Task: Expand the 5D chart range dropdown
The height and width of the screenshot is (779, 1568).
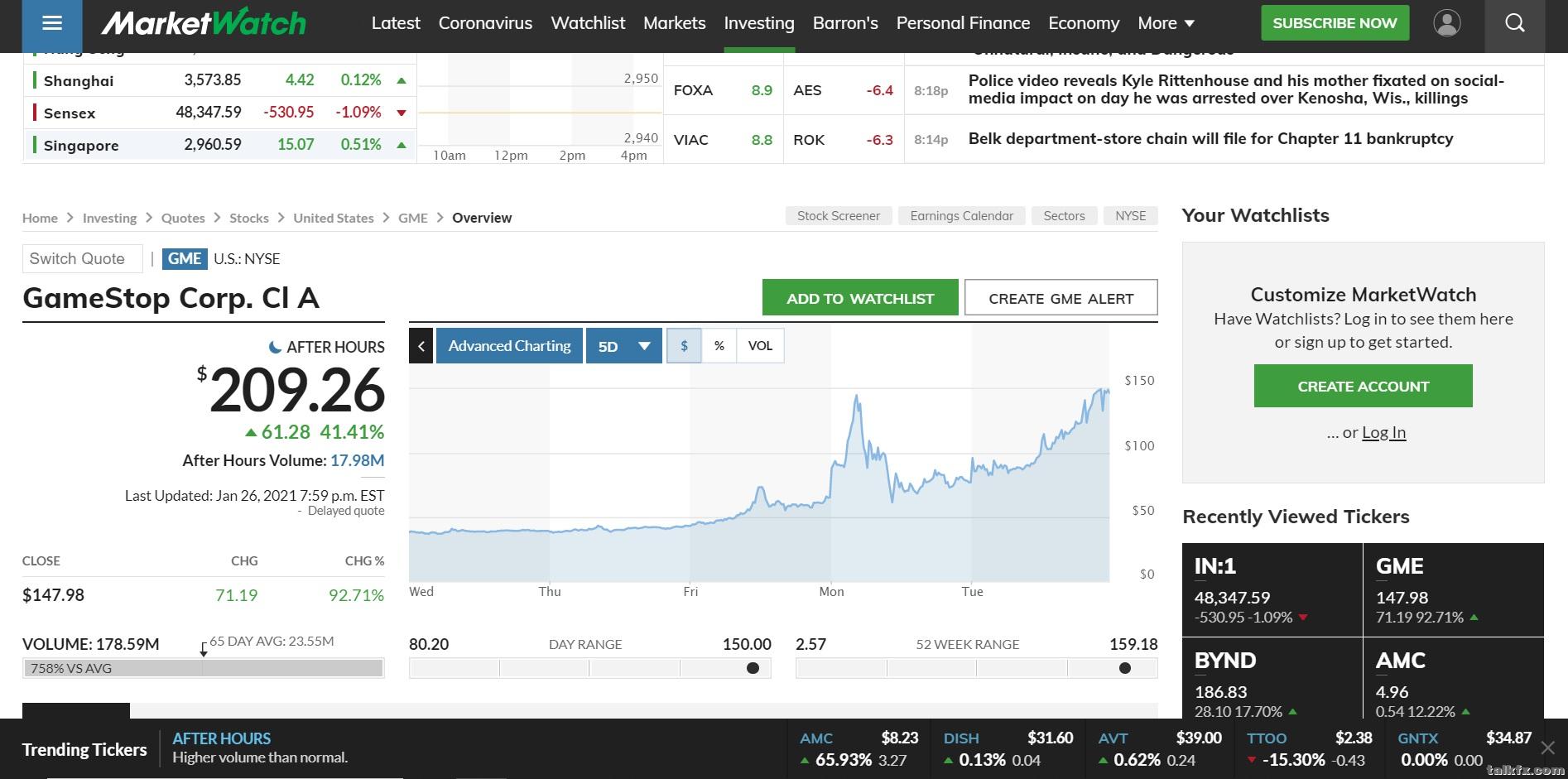Action: (x=624, y=346)
